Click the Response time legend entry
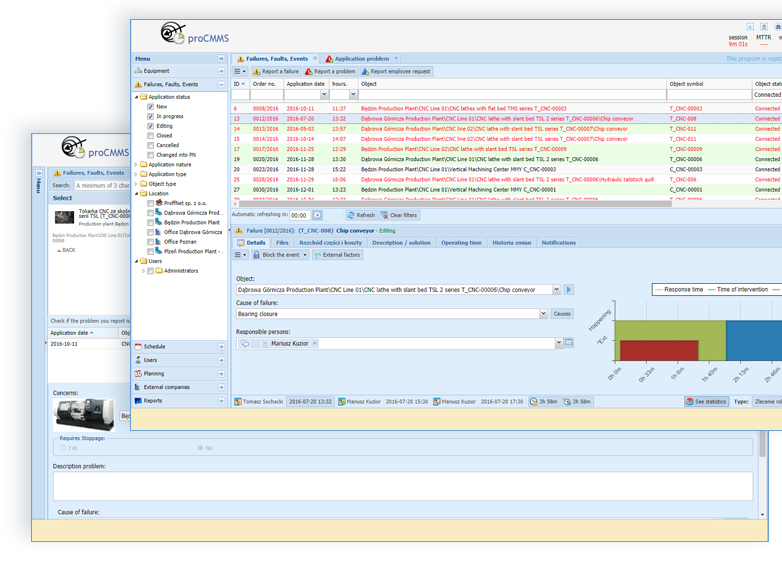 [679, 290]
